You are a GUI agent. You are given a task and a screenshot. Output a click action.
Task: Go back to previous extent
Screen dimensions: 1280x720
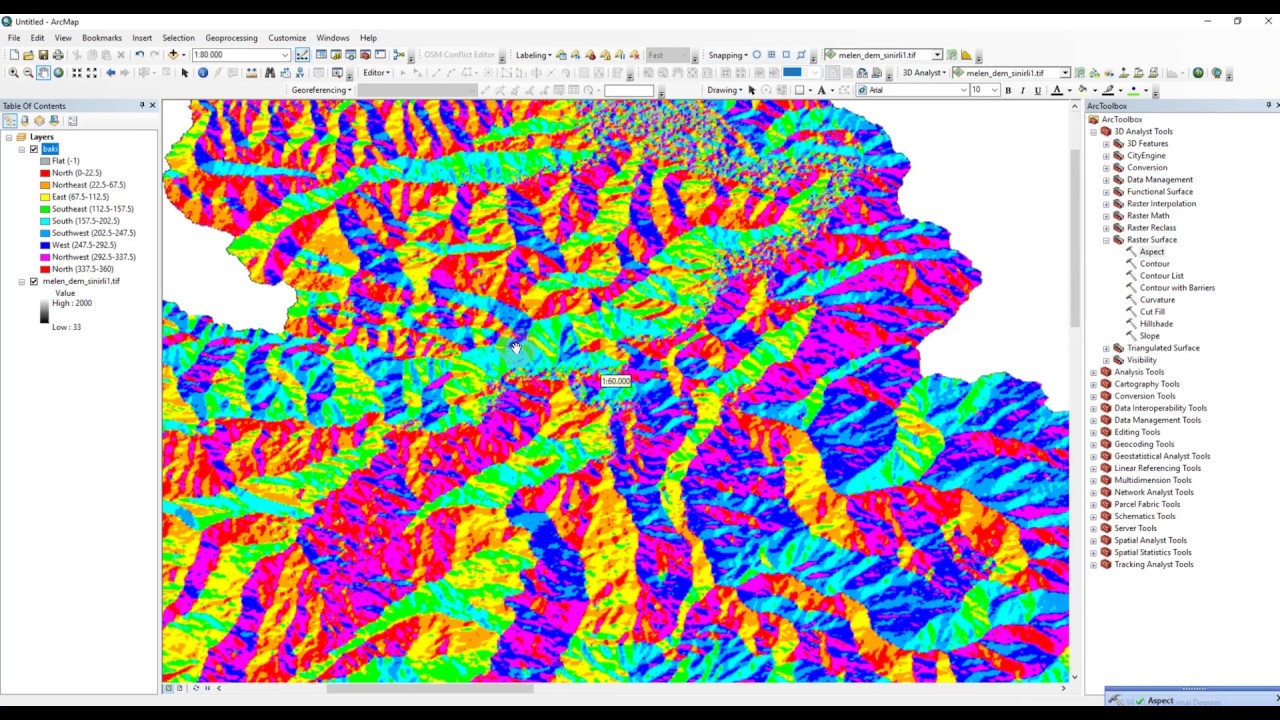pos(110,73)
